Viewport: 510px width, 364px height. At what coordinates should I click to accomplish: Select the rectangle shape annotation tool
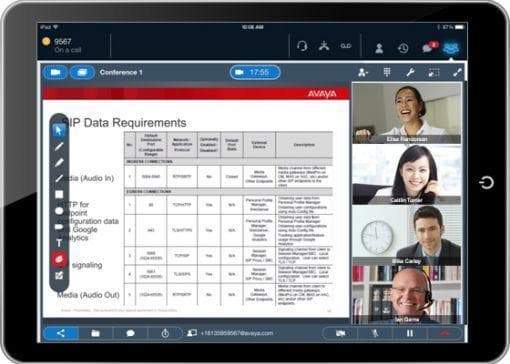click(x=59, y=194)
